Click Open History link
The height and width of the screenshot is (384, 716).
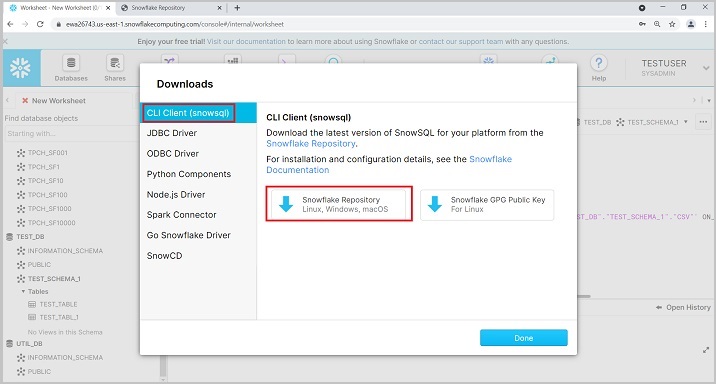click(683, 307)
